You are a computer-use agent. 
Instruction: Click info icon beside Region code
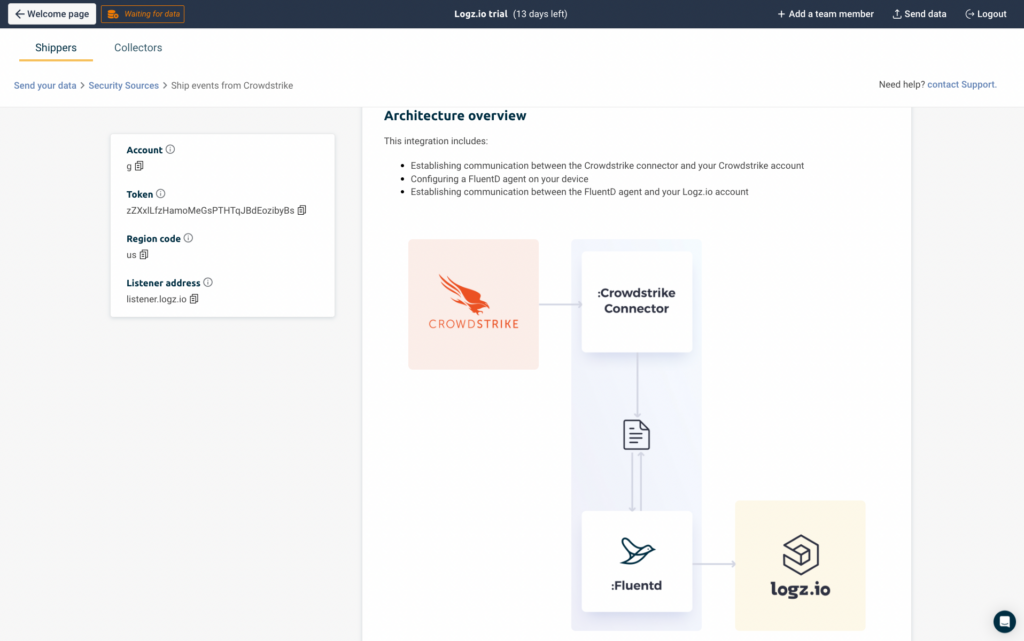point(188,238)
